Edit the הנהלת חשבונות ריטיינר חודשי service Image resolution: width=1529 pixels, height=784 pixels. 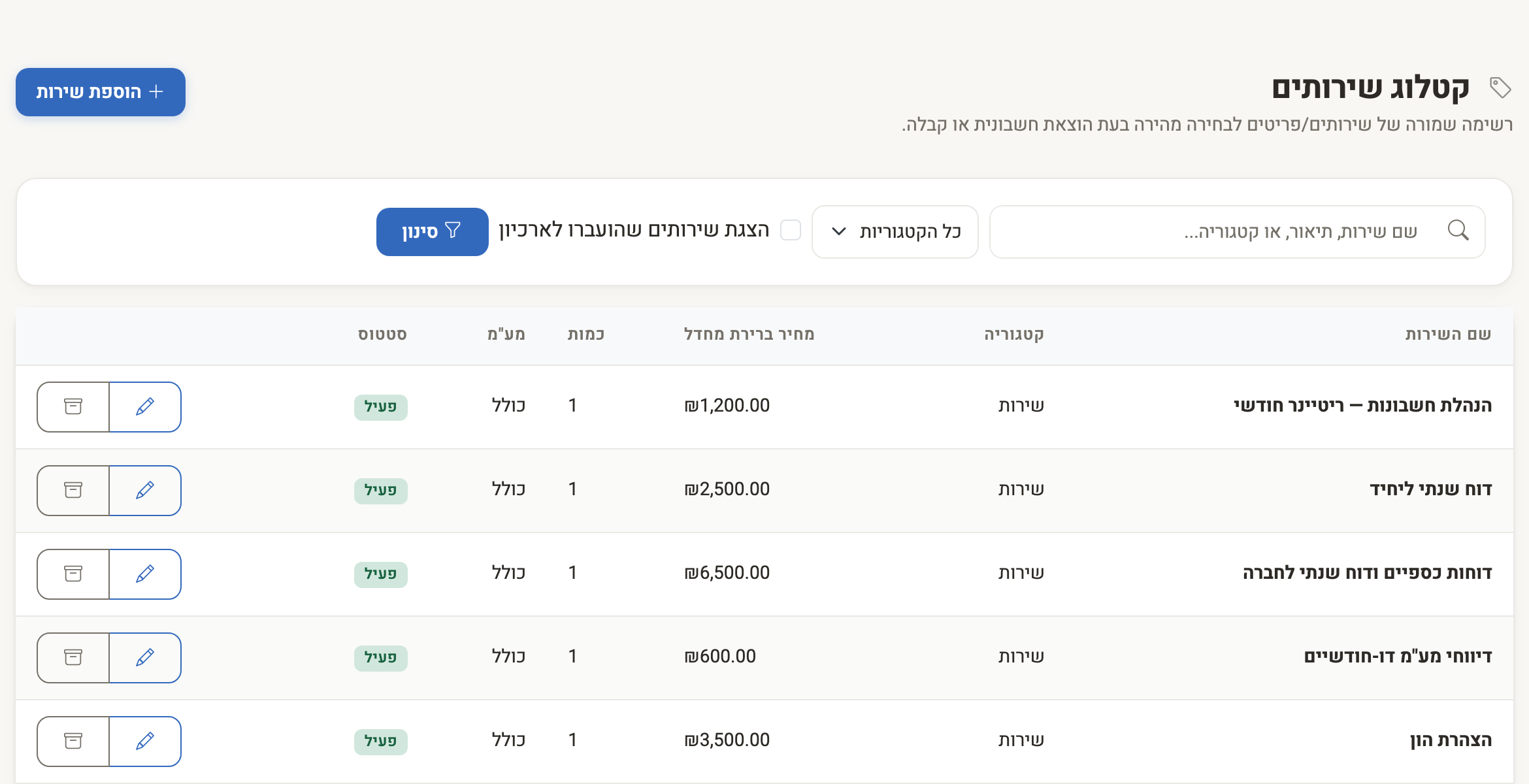coord(145,406)
